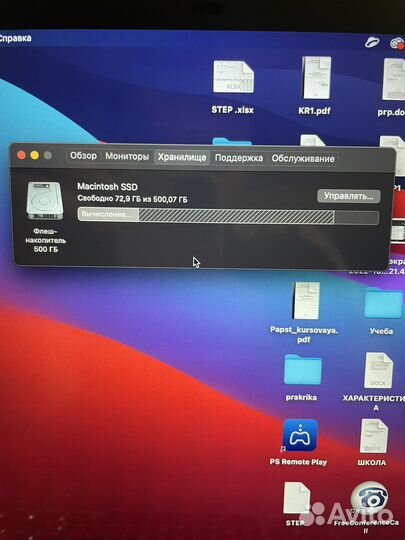Select the STEP file at bottom

click(x=296, y=498)
